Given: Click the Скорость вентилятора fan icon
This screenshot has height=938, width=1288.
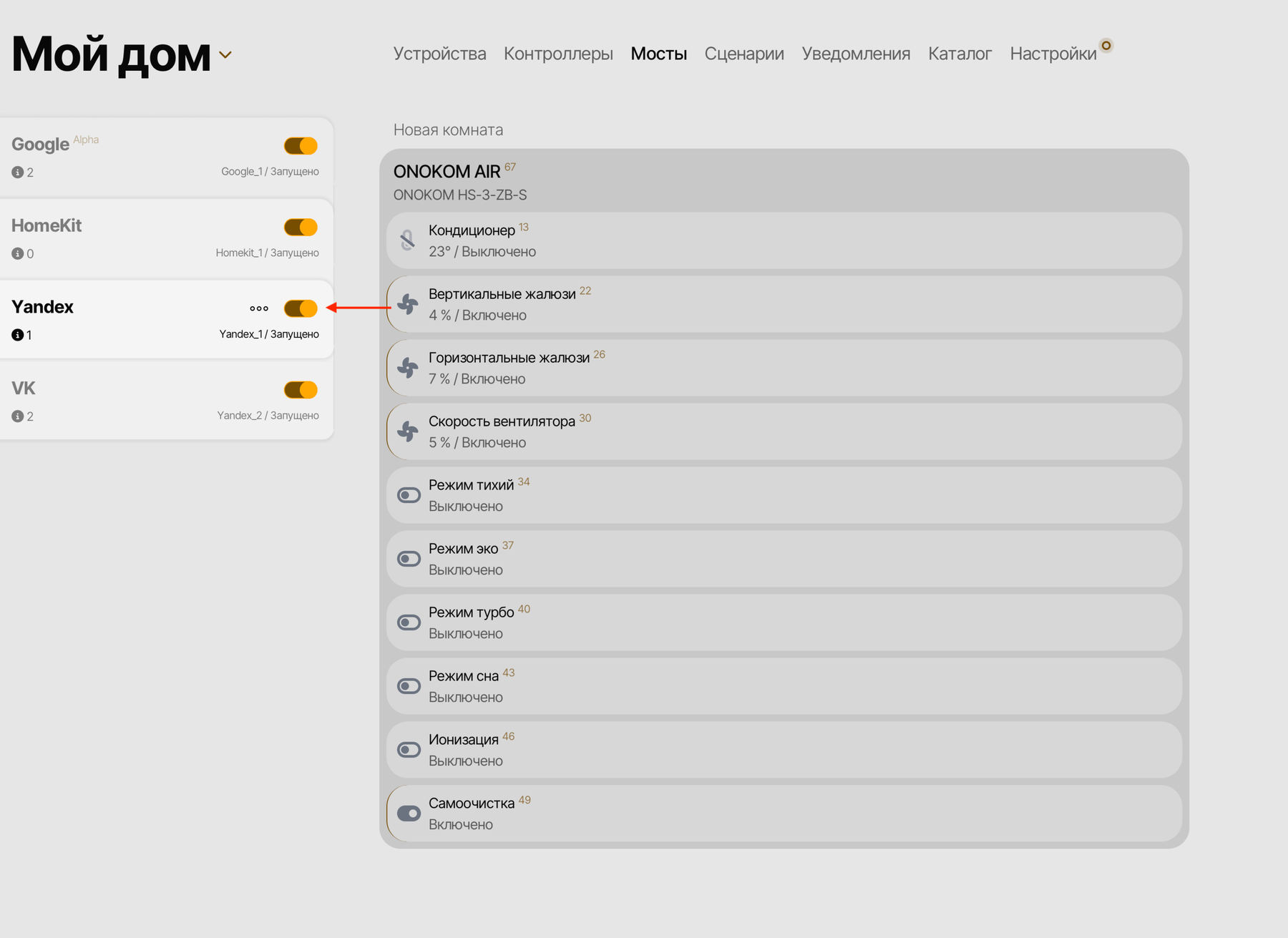Looking at the screenshot, I should 408,431.
